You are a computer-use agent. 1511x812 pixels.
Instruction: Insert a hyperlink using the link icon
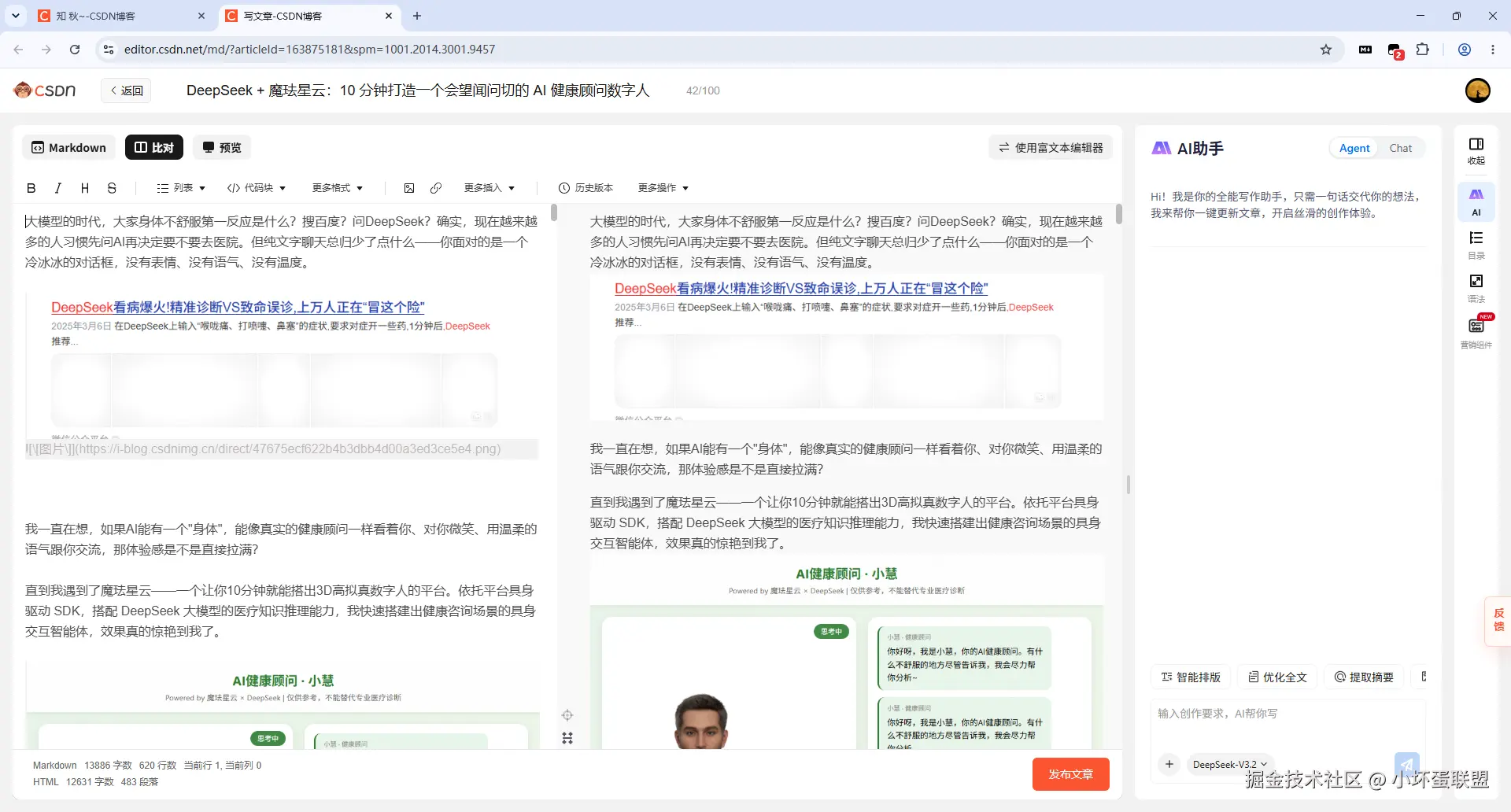click(x=436, y=188)
